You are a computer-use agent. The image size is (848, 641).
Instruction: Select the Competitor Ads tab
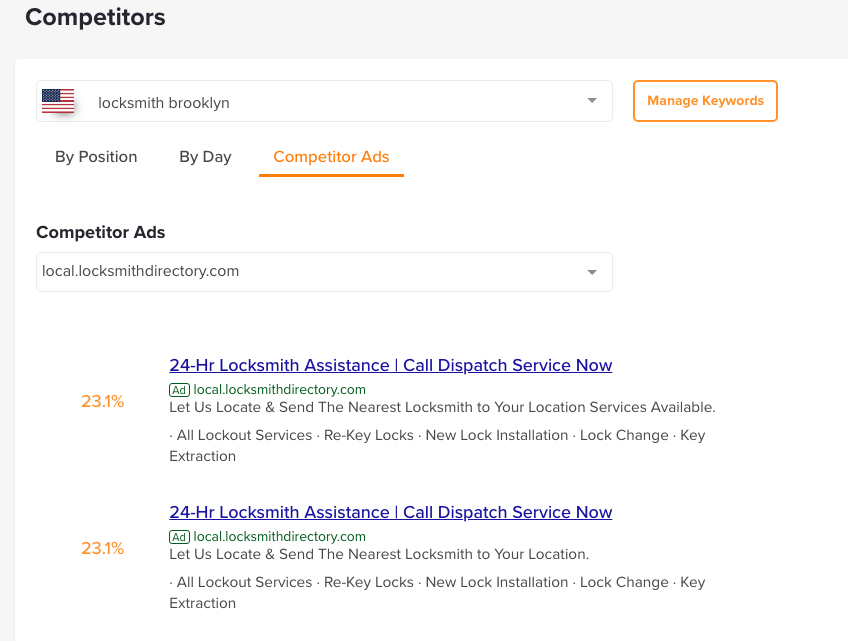332,157
